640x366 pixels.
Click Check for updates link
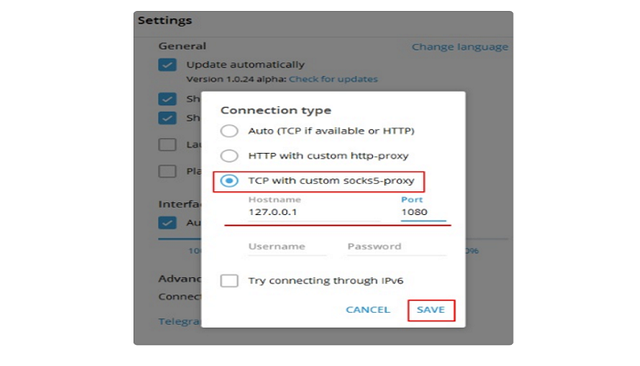pyautogui.click(x=333, y=79)
